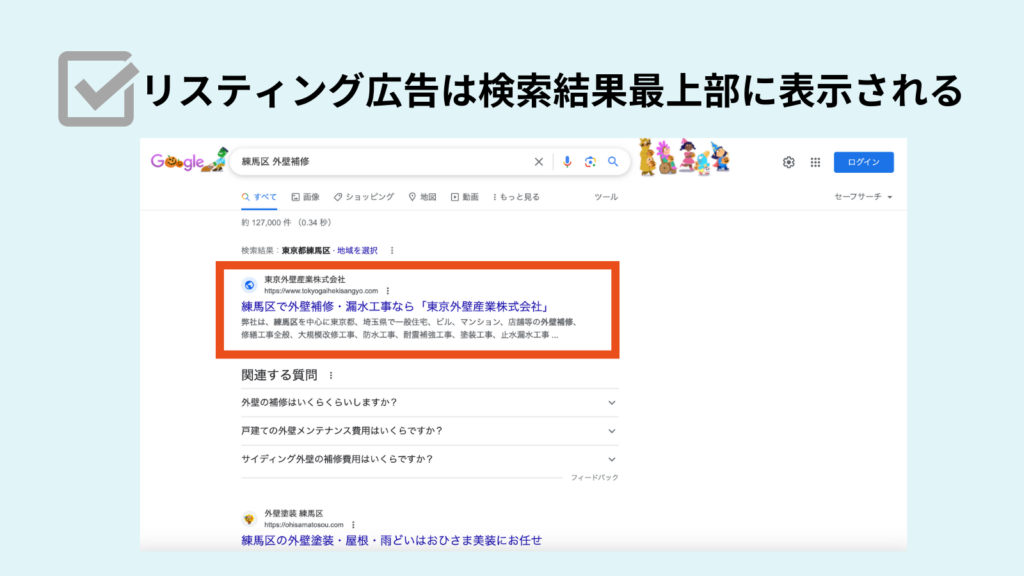
Task: Open three-dot menu next to tokyogaihekisangyo URL
Action: point(387,291)
